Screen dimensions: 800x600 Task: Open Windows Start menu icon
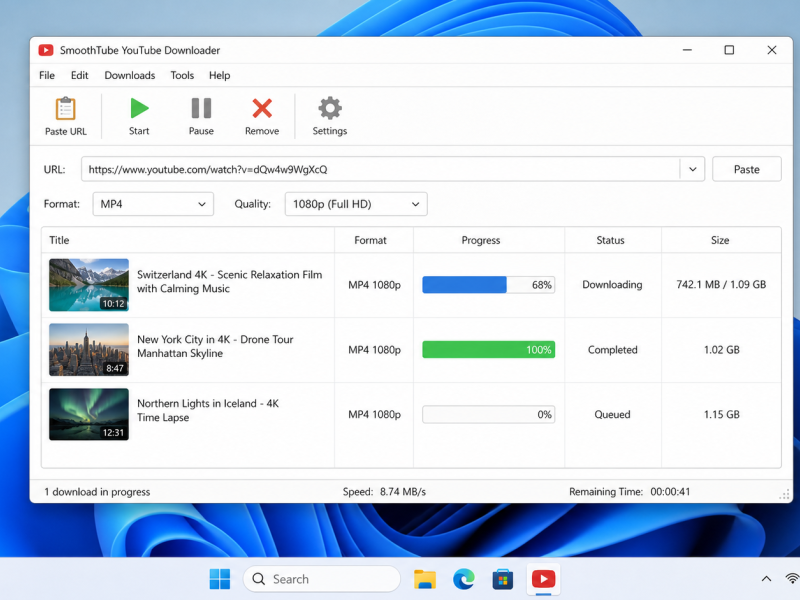pyautogui.click(x=220, y=579)
